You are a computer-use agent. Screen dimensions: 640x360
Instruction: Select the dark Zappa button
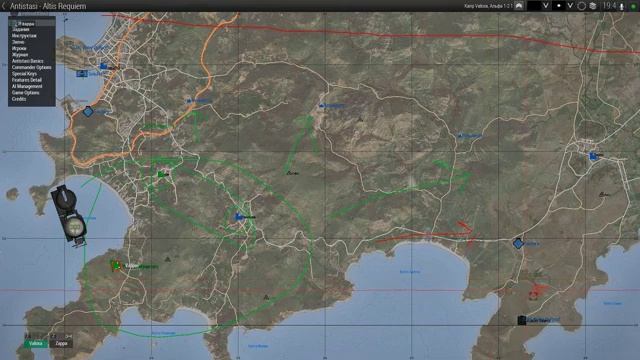tap(61, 344)
